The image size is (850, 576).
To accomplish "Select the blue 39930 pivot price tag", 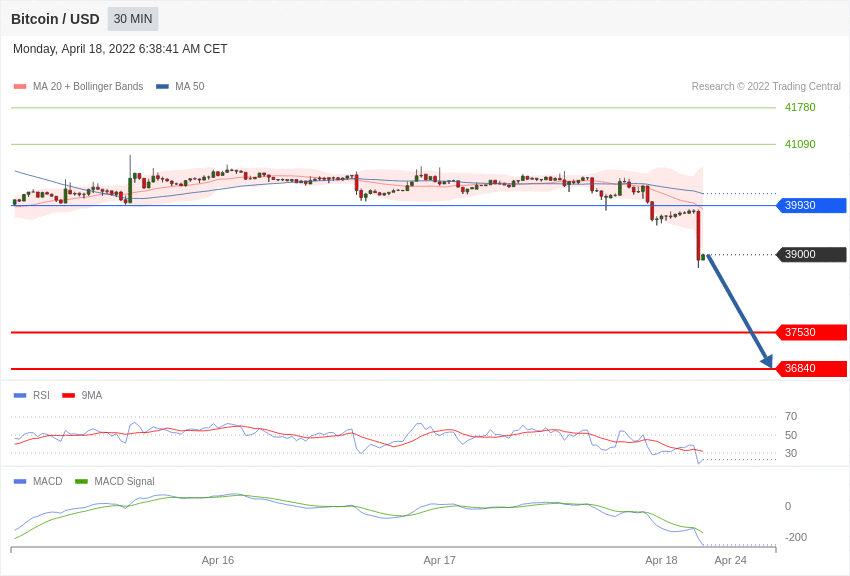I will pos(811,206).
